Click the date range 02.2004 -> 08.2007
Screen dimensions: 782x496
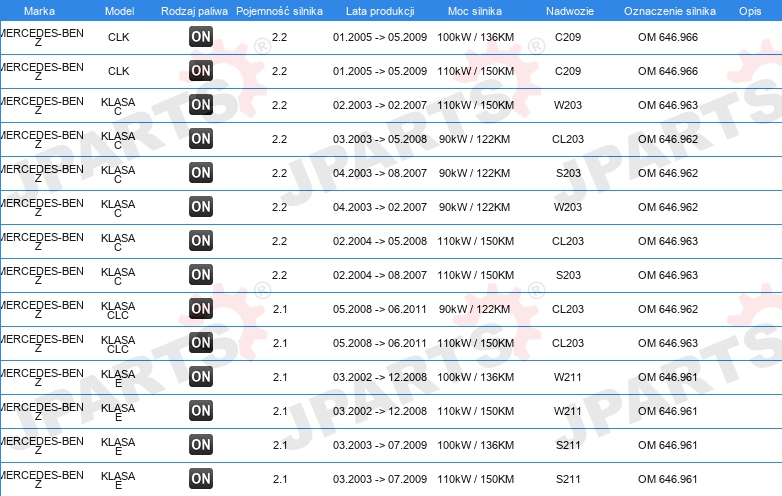pyautogui.click(x=380, y=275)
